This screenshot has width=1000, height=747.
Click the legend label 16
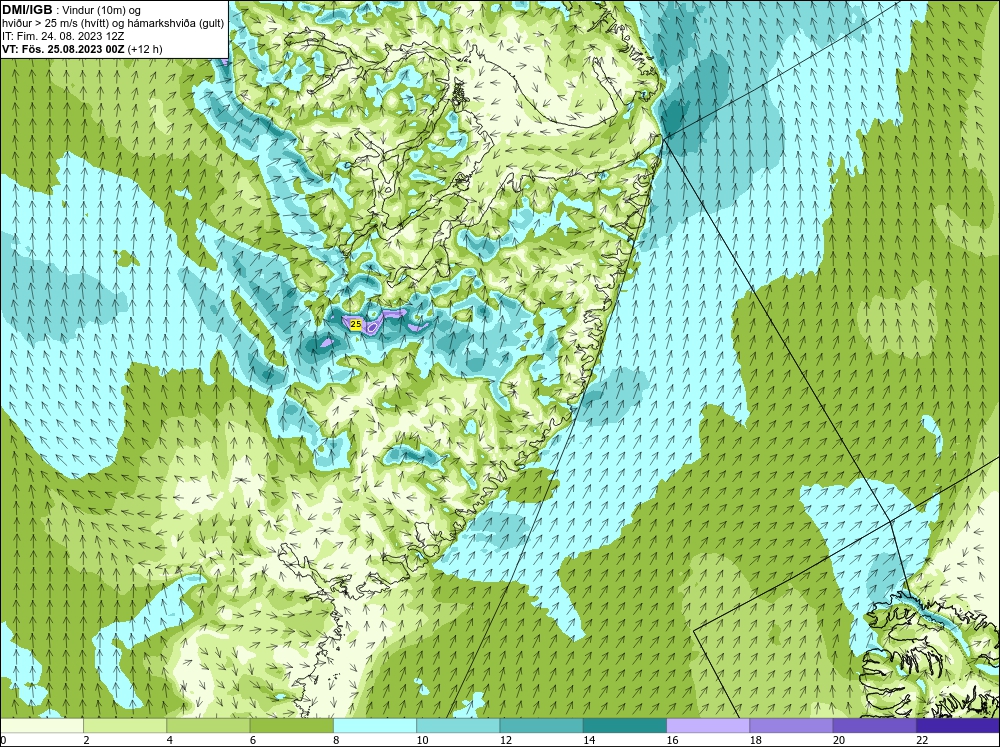(x=672, y=740)
